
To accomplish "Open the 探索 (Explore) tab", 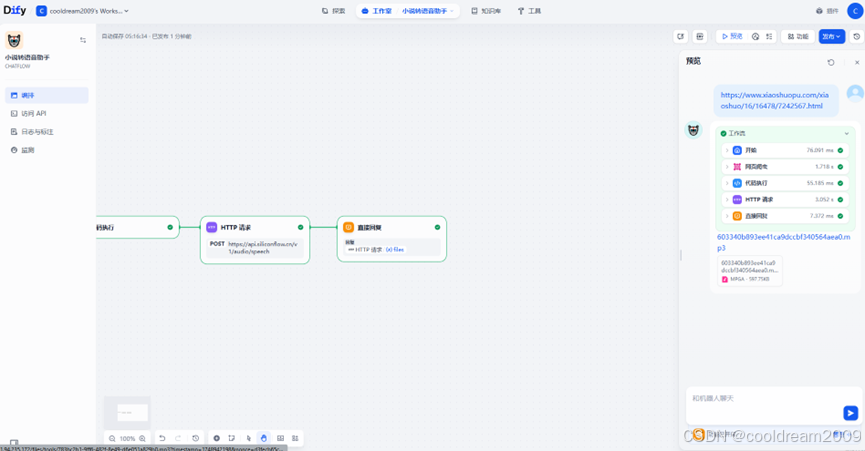I will [333, 11].
